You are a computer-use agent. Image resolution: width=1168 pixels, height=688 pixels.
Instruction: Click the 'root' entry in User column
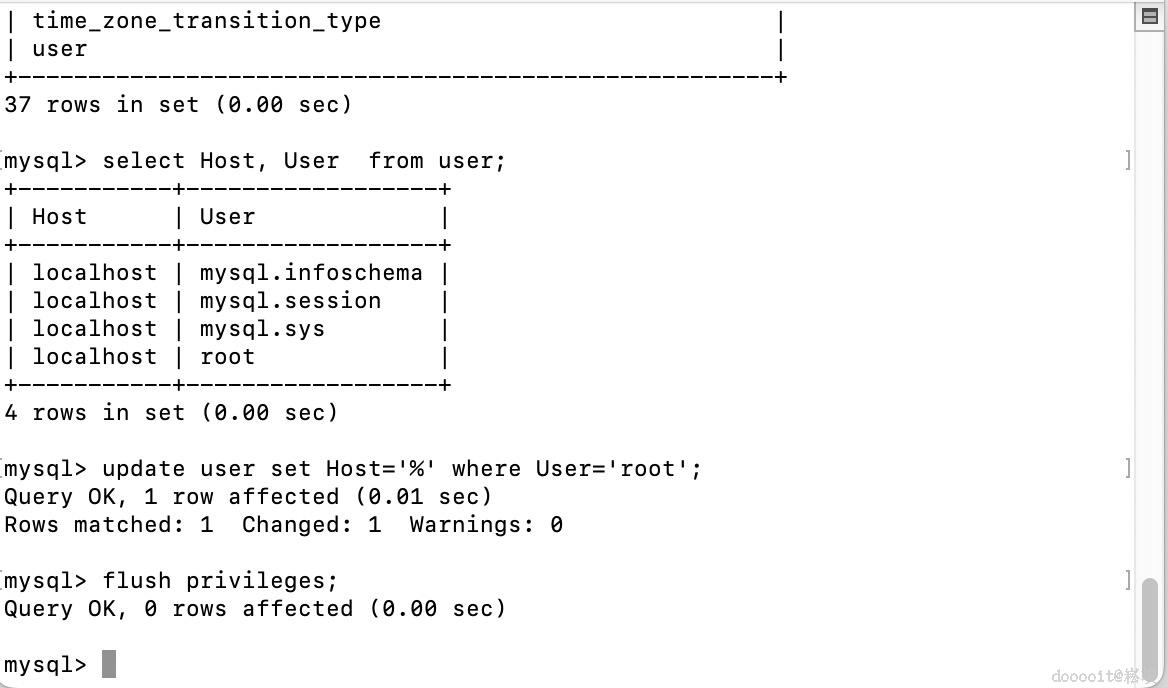[227, 357]
